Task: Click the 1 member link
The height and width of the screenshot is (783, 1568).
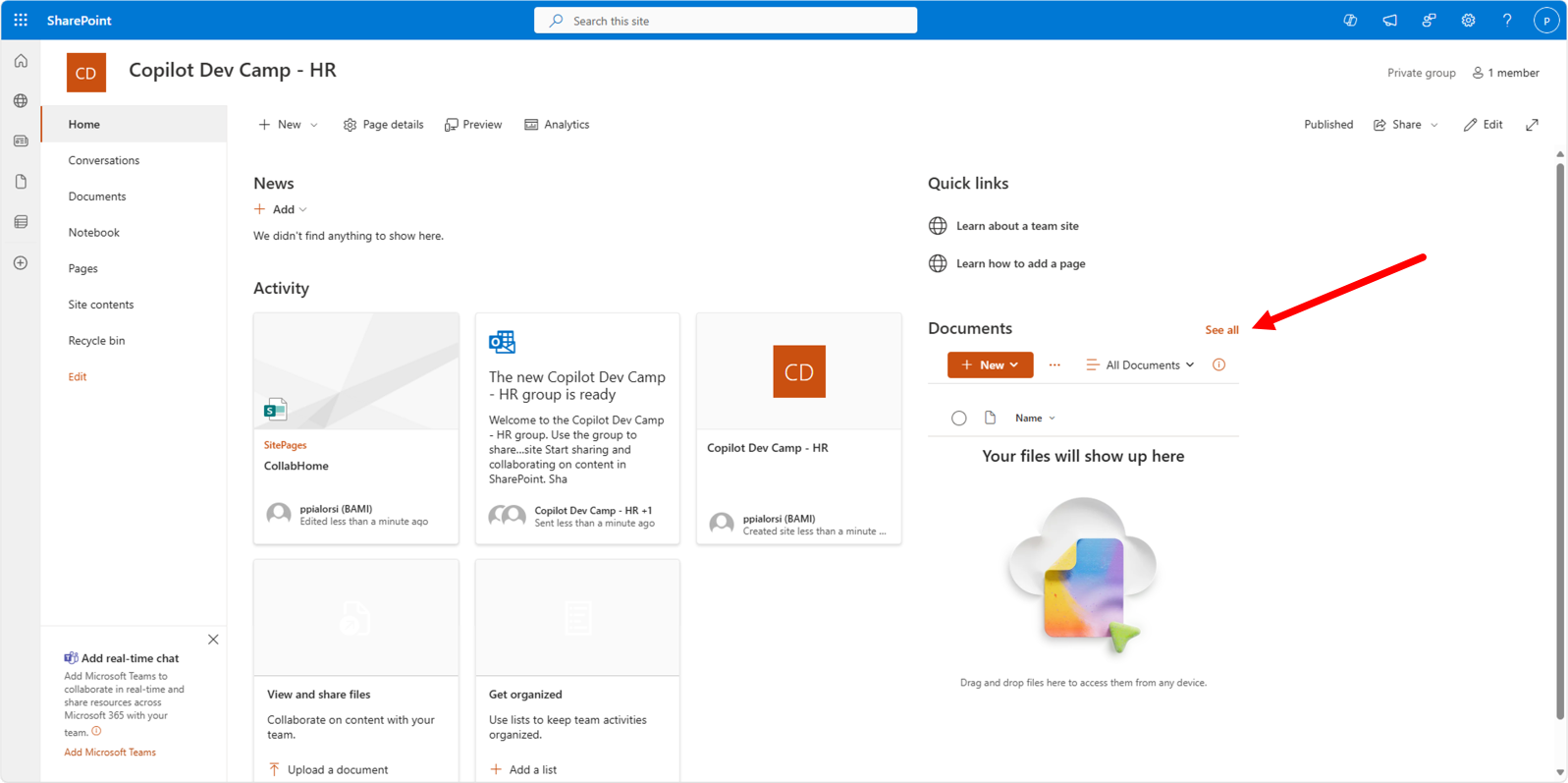Action: [x=1505, y=73]
